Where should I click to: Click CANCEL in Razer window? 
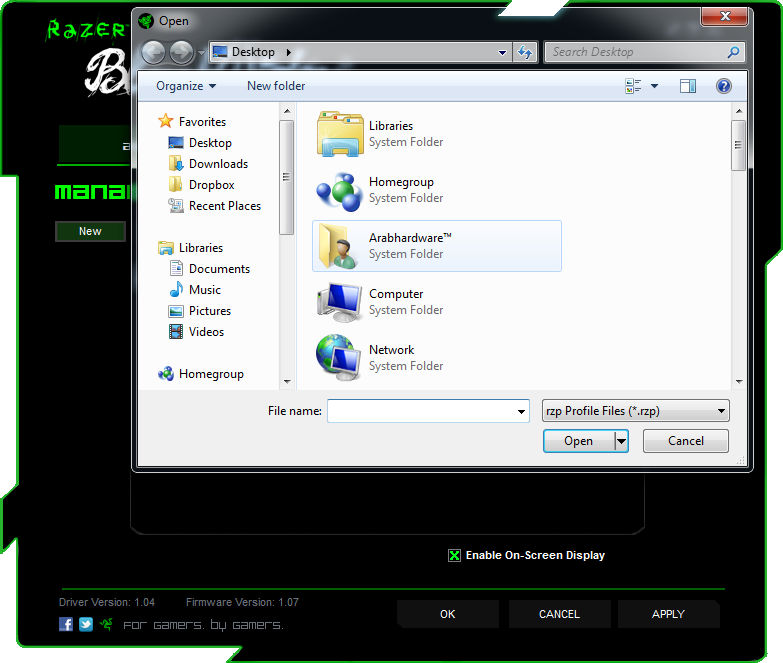click(559, 614)
